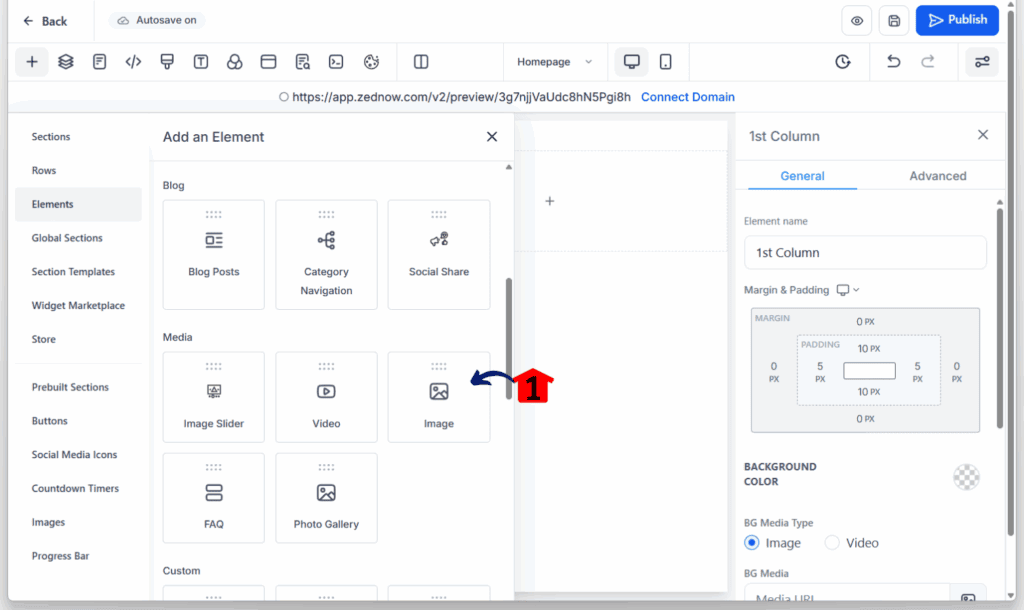The height and width of the screenshot is (610, 1024).
Task: Open the Connect Domain link
Action: point(688,97)
